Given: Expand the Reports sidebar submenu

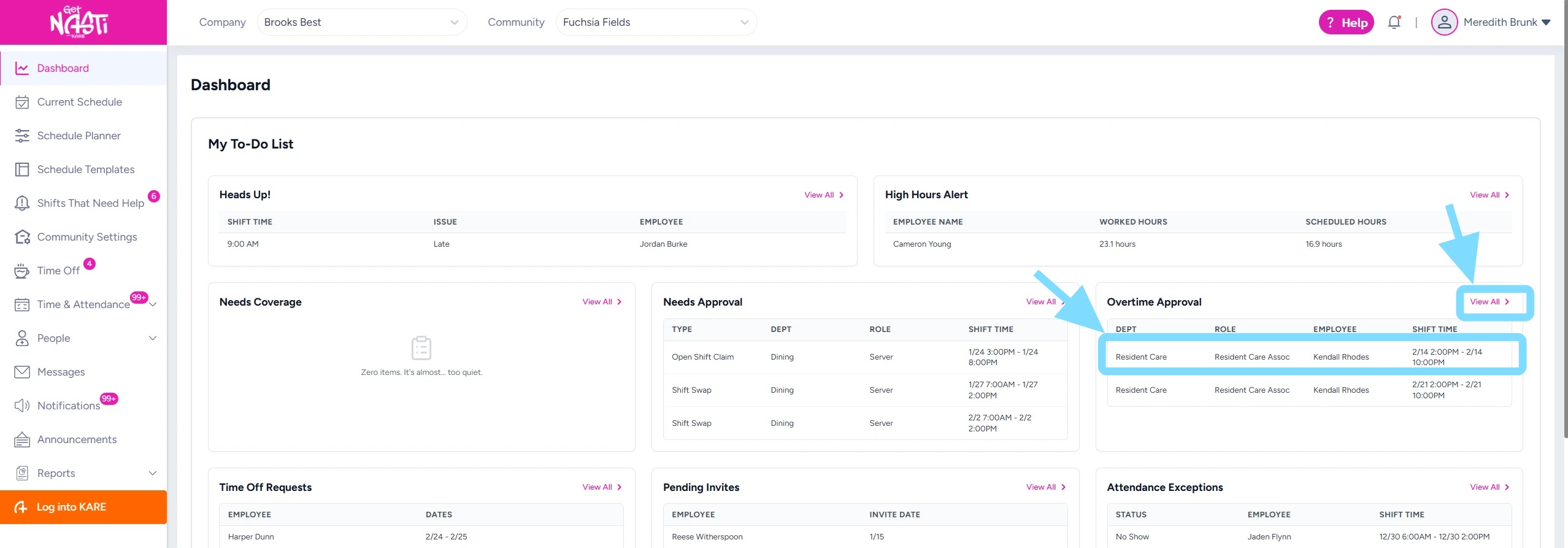Looking at the screenshot, I should point(153,473).
